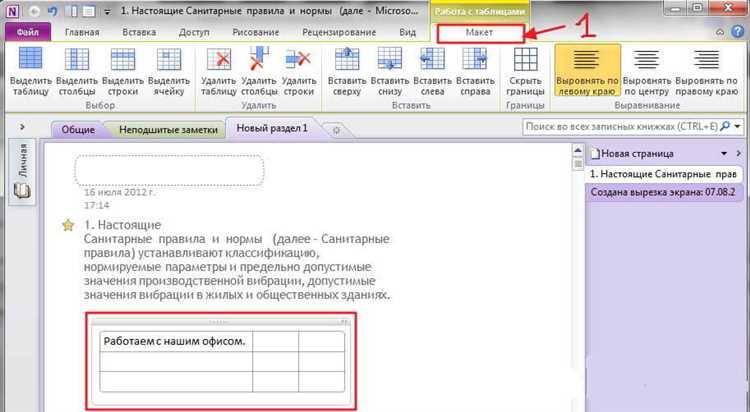
Task: Click the Help question mark icon
Action: (738, 32)
